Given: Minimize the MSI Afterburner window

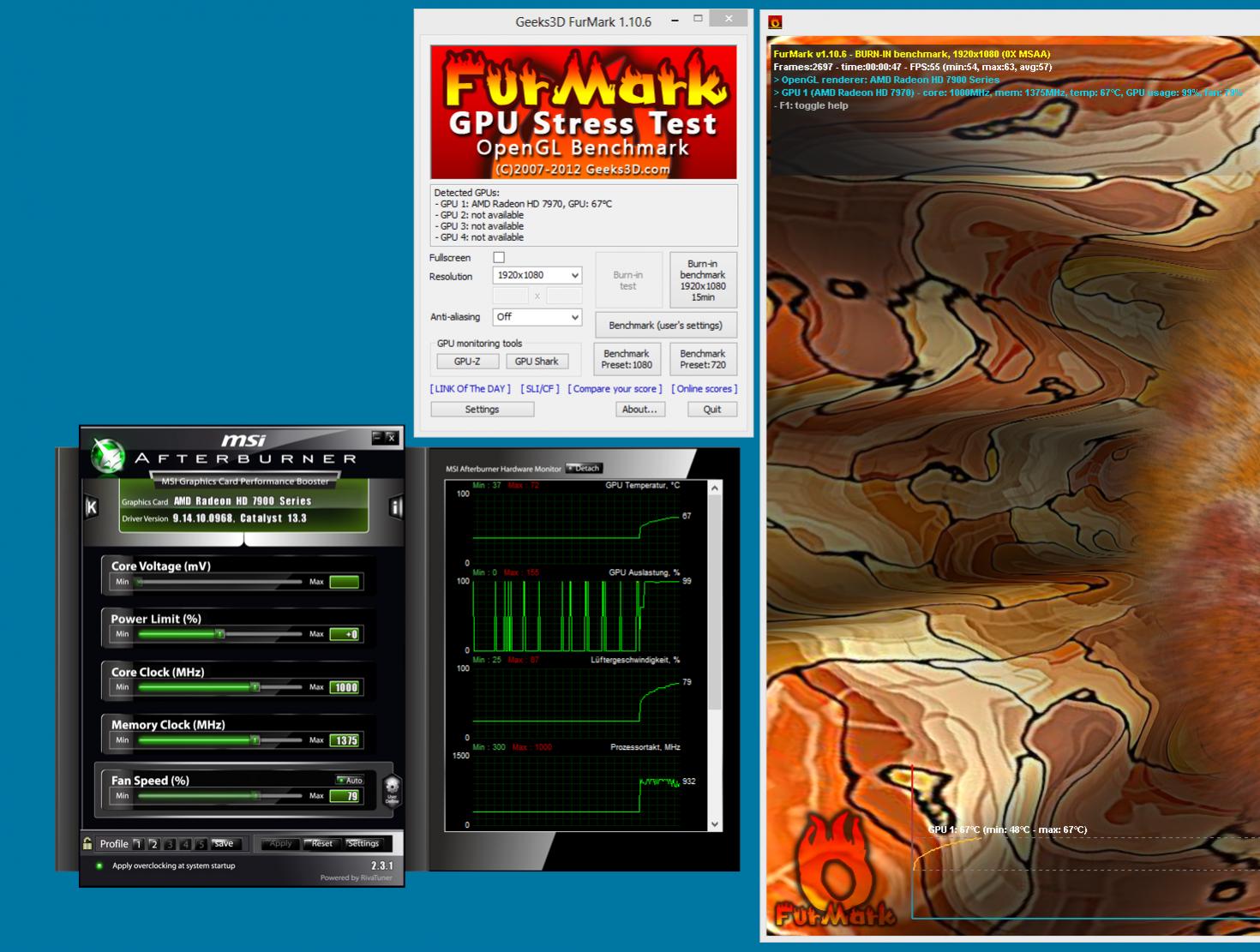Looking at the screenshot, I should (377, 437).
